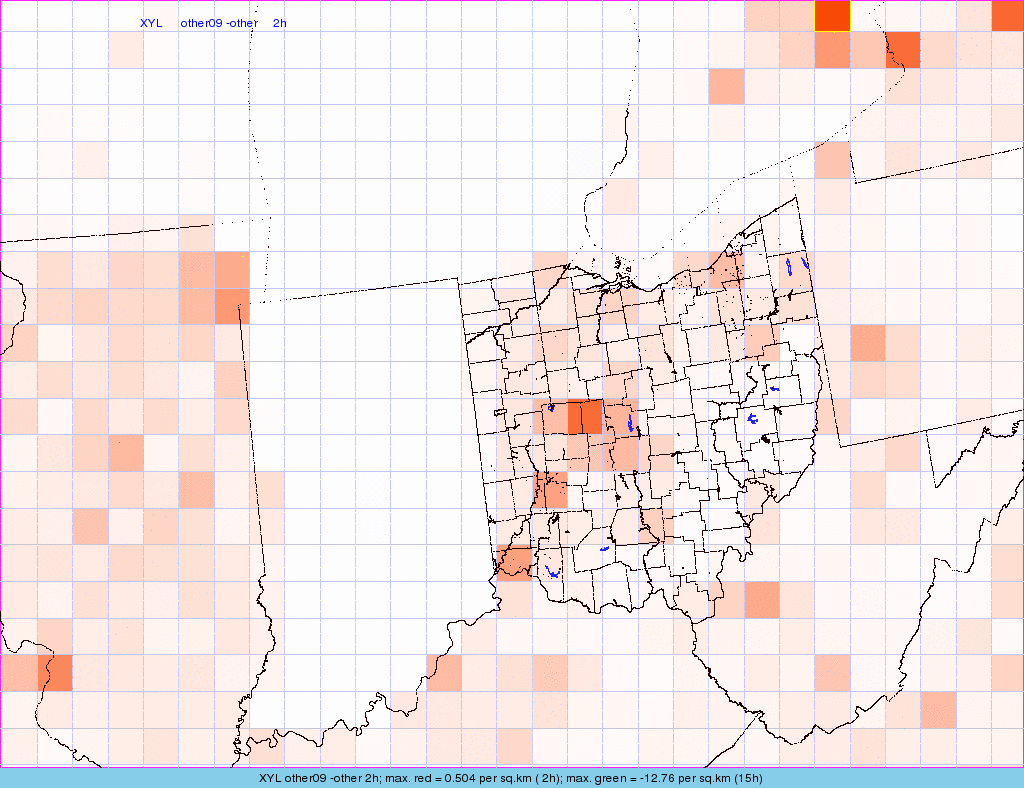Click the orange cell east of Ohio's eastern border
The image size is (1024, 788).
click(x=868, y=343)
